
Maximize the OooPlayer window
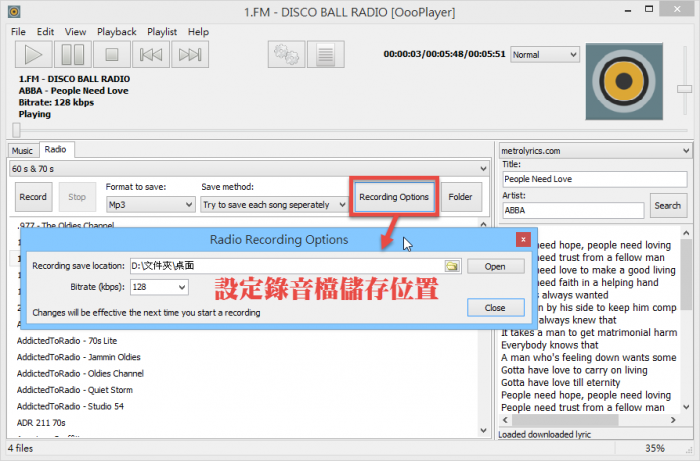[x=649, y=9]
